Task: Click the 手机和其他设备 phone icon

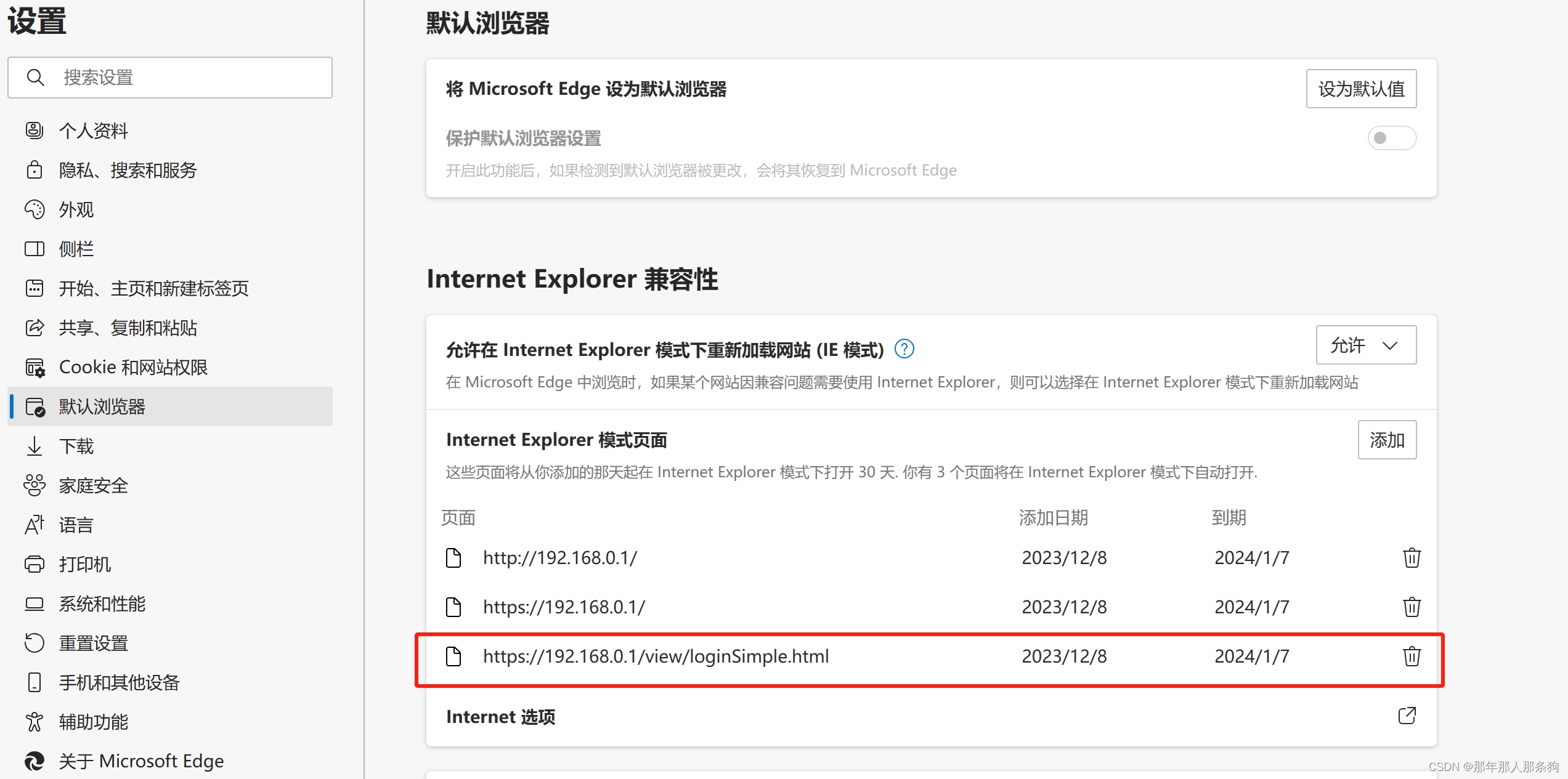Action: pyautogui.click(x=35, y=682)
